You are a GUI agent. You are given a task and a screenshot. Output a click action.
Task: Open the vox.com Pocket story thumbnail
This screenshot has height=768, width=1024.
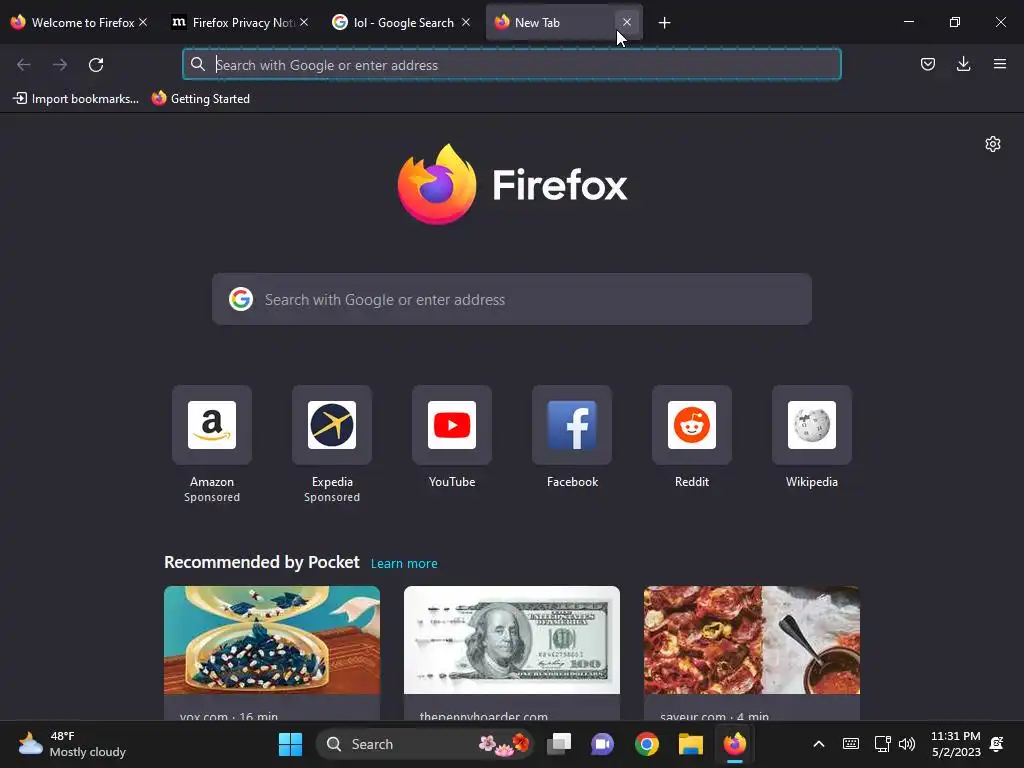272,640
